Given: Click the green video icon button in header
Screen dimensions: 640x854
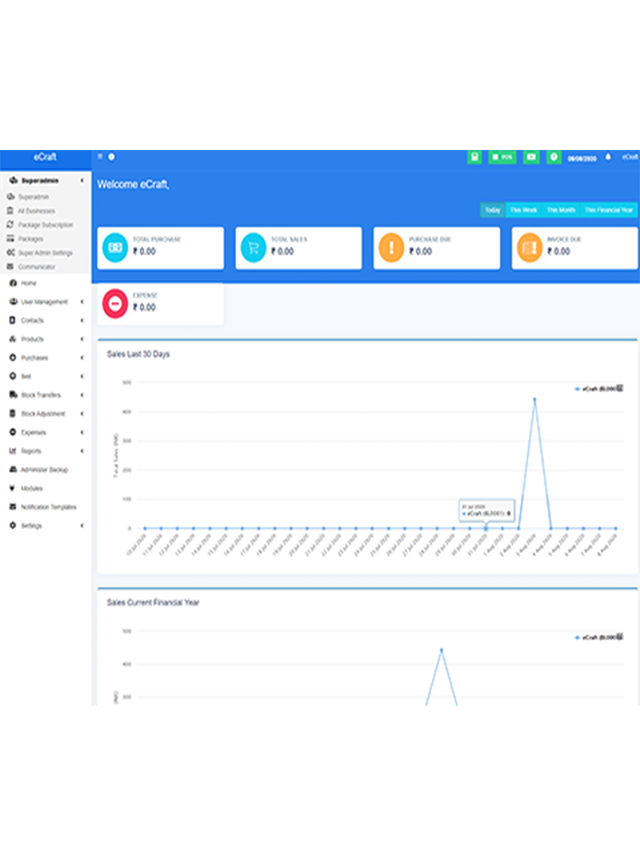Looking at the screenshot, I should pos(531,157).
